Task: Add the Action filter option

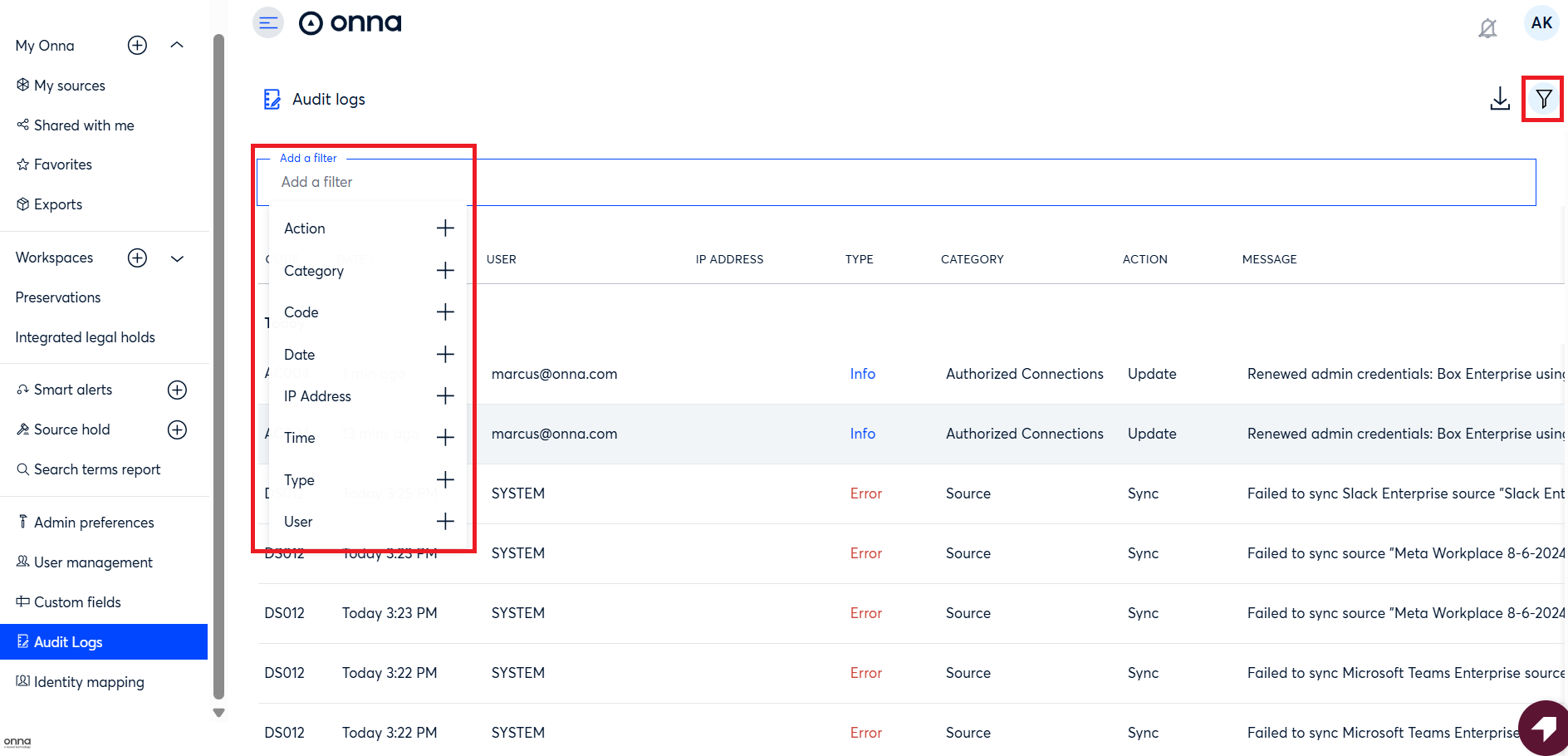Action: click(x=445, y=228)
